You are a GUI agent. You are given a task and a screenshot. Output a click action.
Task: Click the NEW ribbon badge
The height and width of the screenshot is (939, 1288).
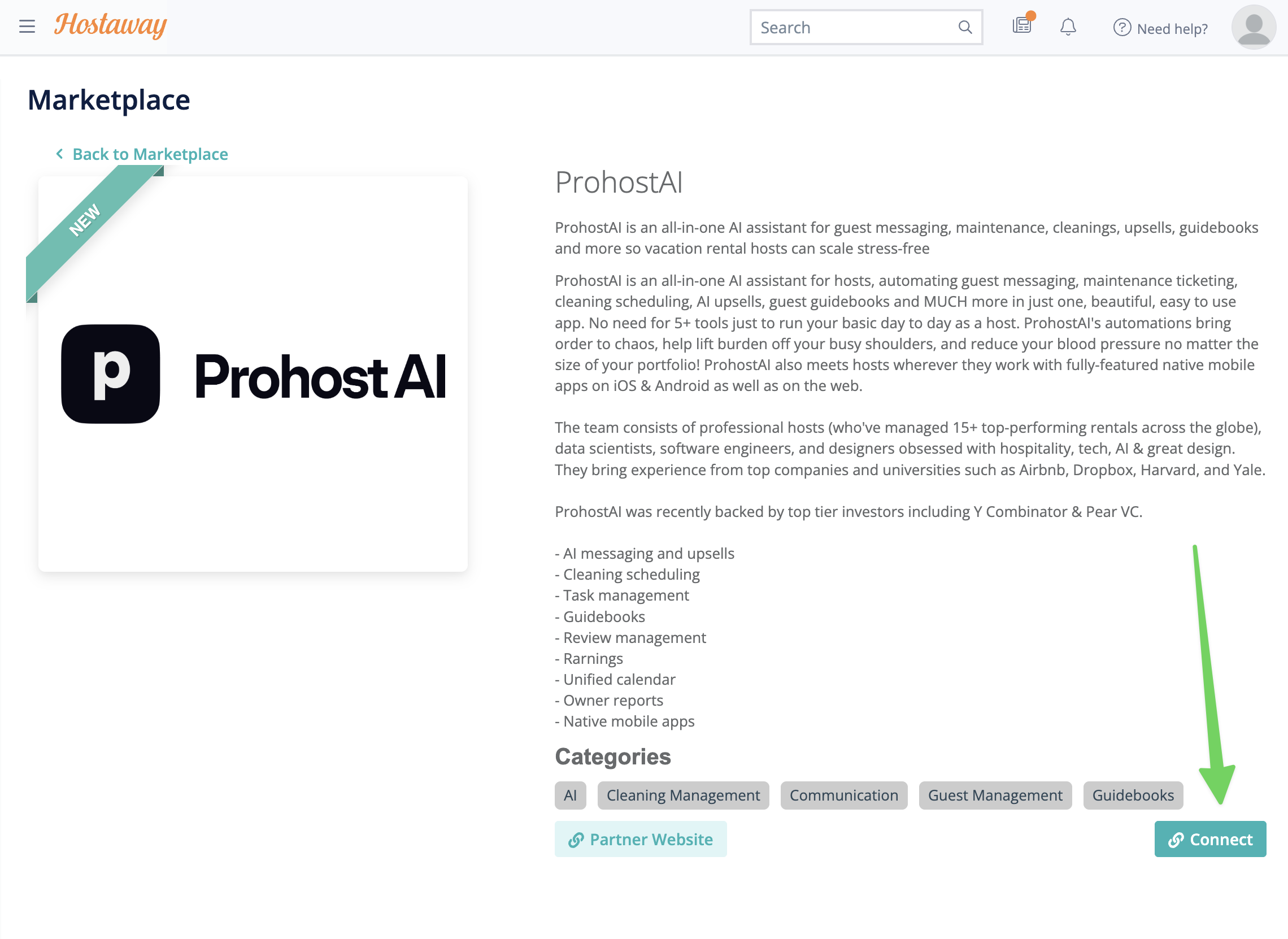pyautogui.click(x=85, y=220)
